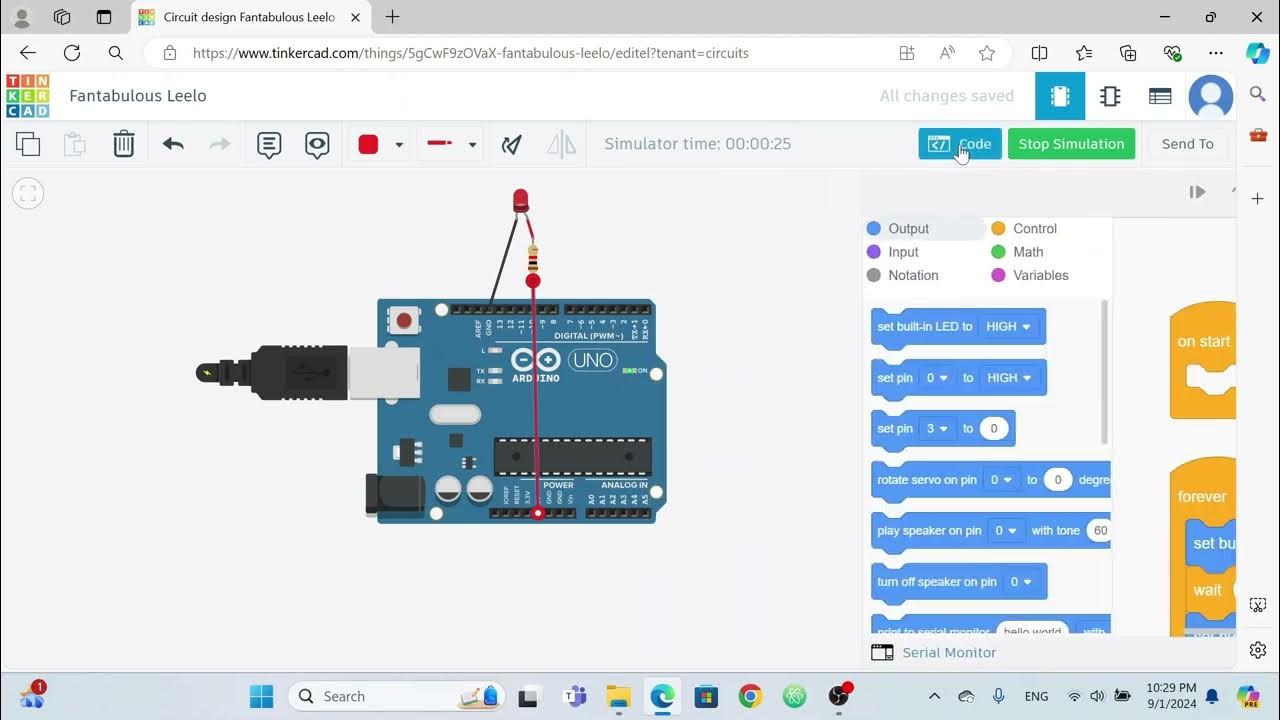Refresh the browser page
This screenshot has height=720, width=1280.
coord(72,53)
